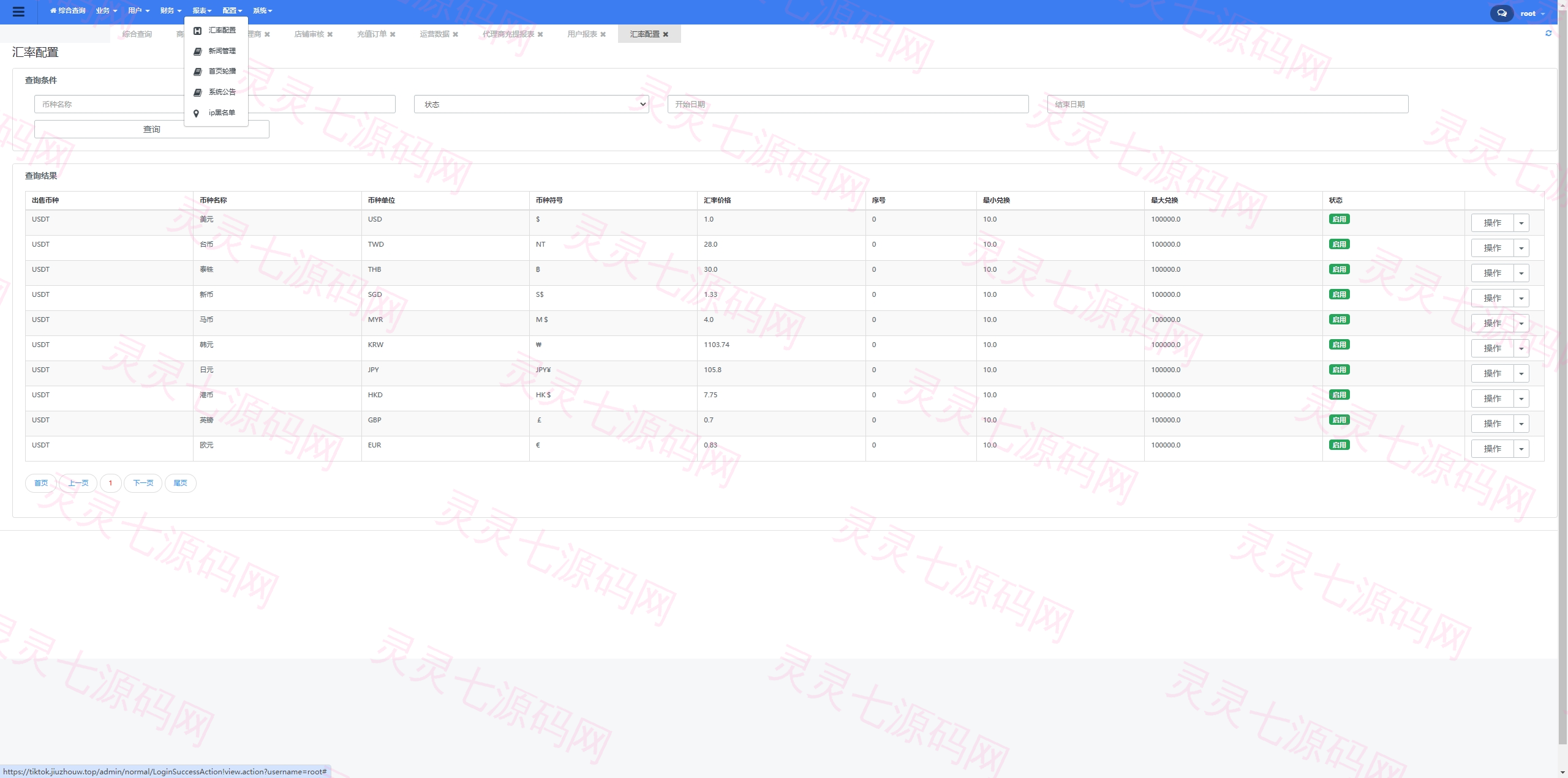Viewport: 1568px width, 778px height.
Task: Close the 店铺审核 tab
Action: click(330, 34)
